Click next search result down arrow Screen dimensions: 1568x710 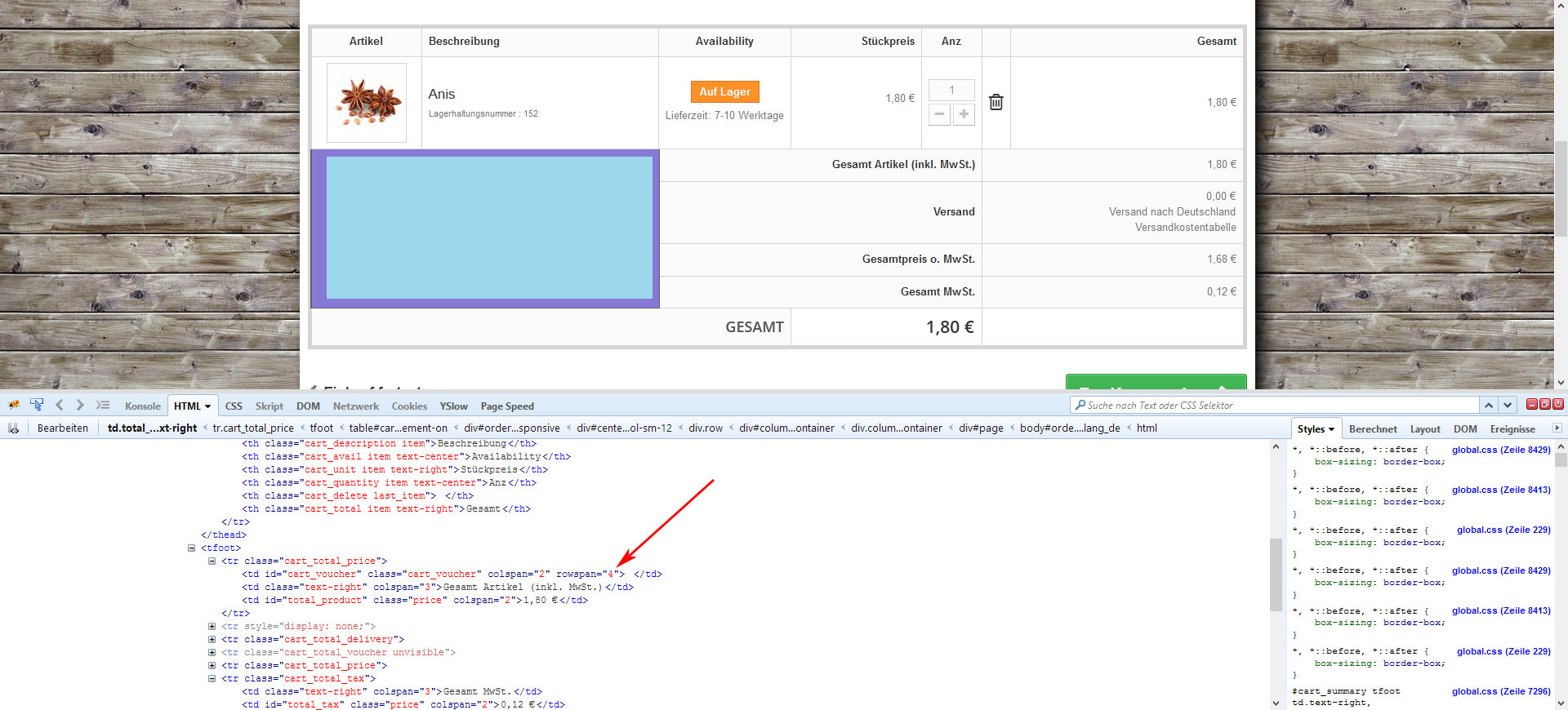pyautogui.click(x=1508, y=405)
